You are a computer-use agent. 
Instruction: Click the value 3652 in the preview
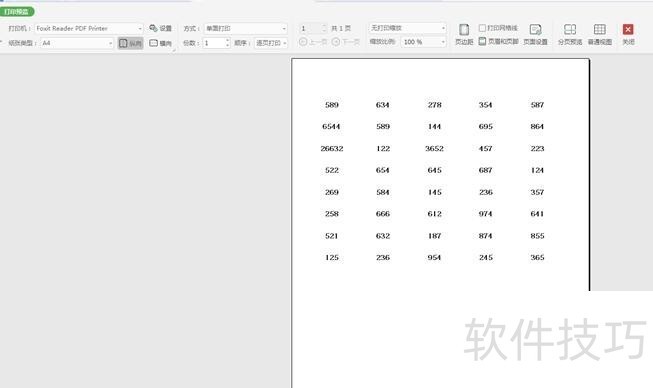[x=434, y=149]
